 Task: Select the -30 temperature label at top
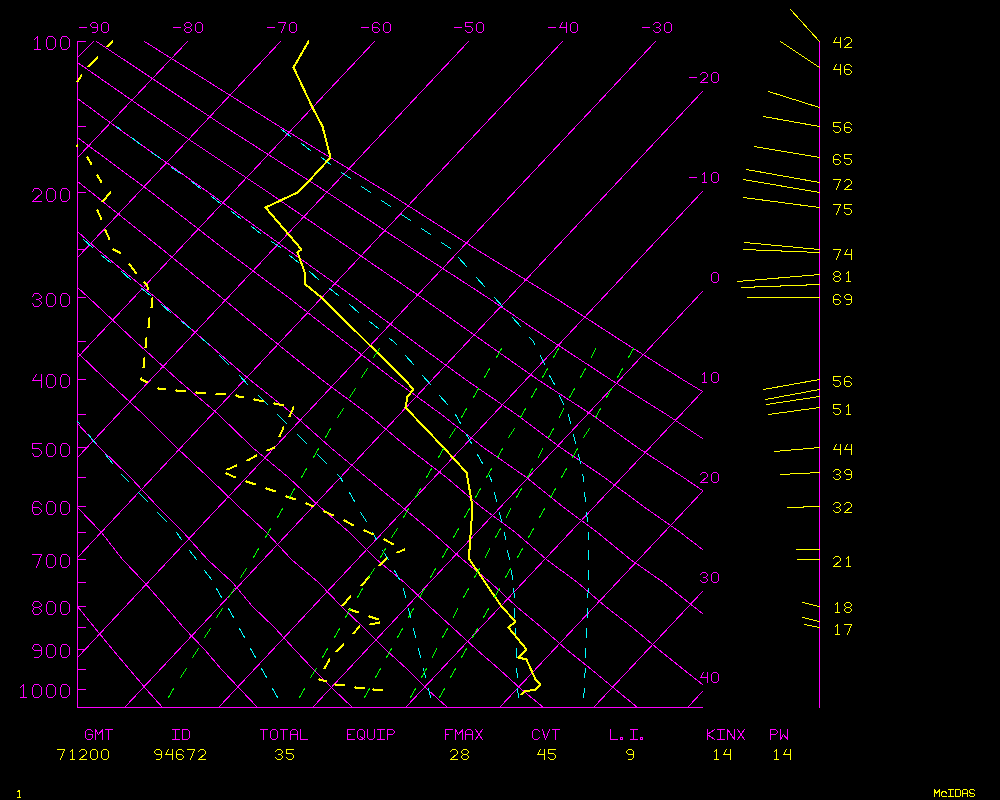pos(655,28)
